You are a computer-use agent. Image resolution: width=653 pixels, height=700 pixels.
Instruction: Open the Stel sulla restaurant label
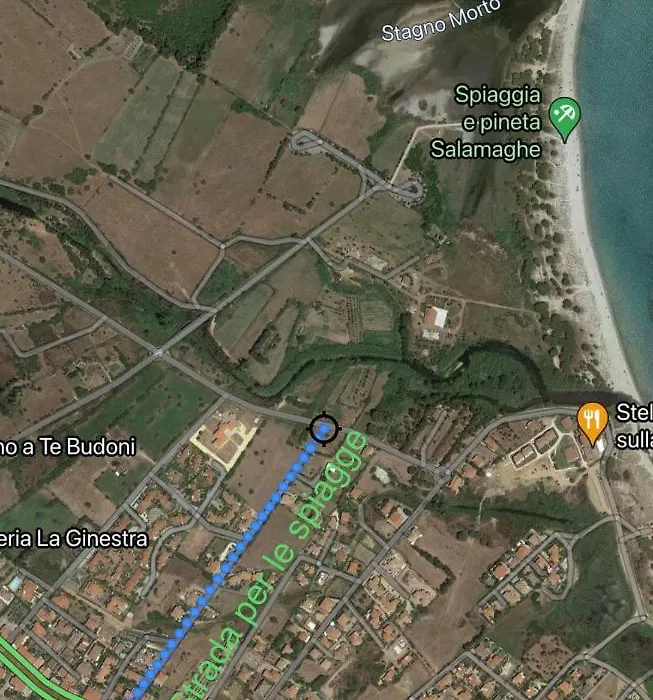(634, 426)
